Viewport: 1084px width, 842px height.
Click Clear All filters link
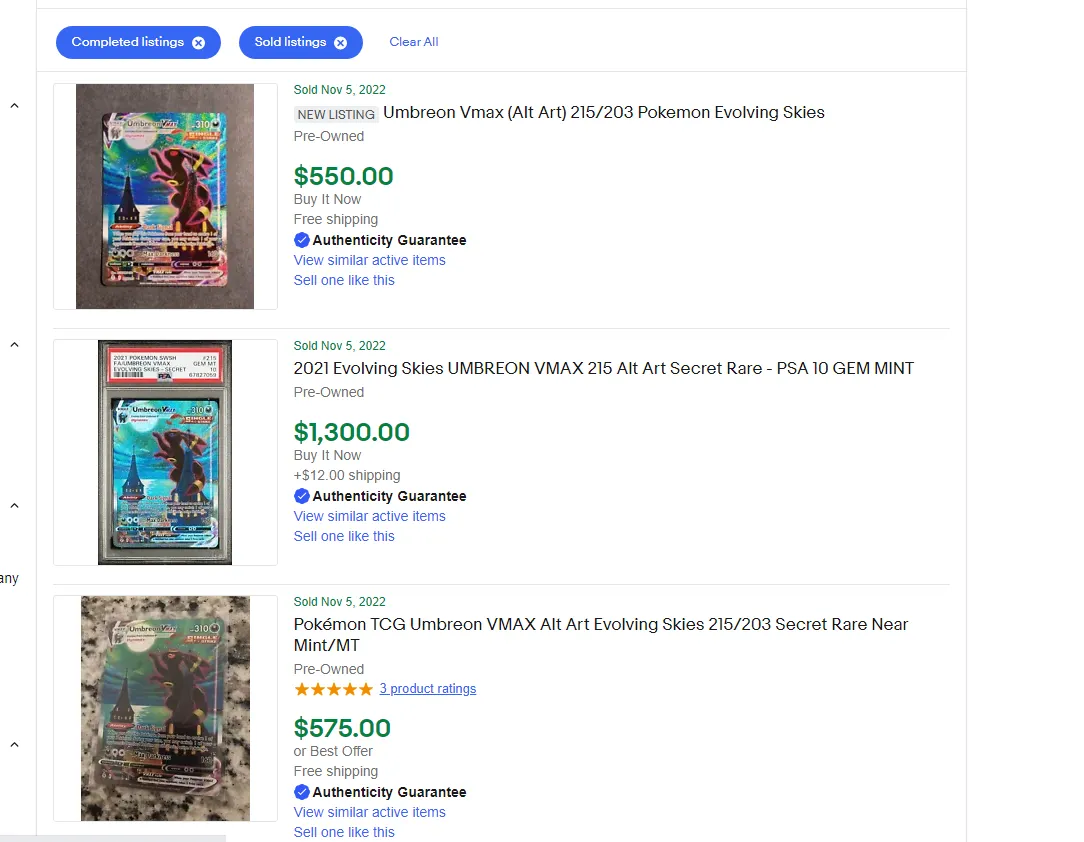click(413, 41)
